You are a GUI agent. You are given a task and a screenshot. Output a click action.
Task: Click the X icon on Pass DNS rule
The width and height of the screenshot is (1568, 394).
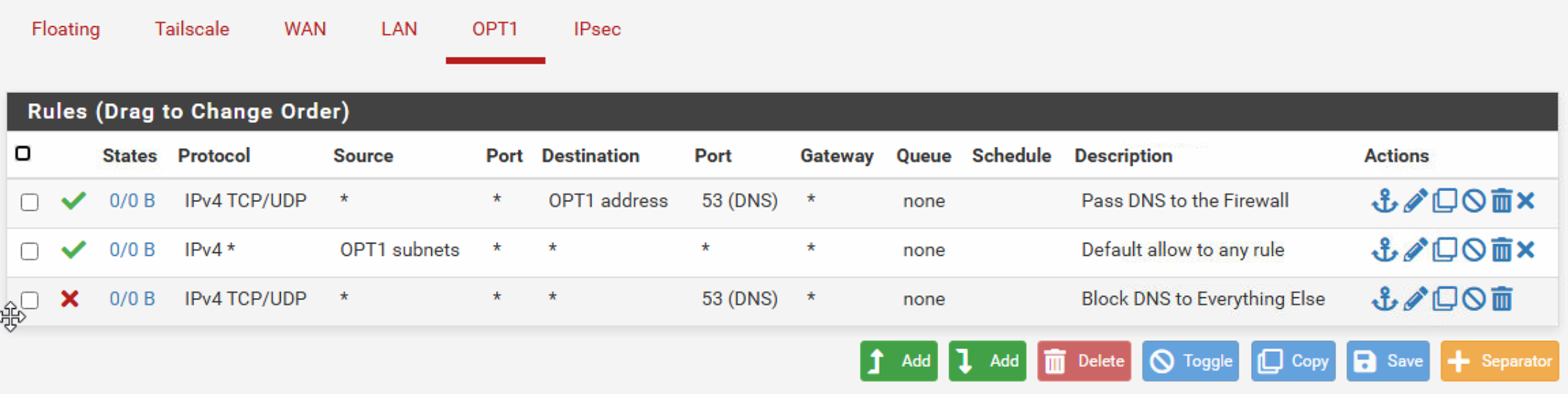[x=1527, y=201]
